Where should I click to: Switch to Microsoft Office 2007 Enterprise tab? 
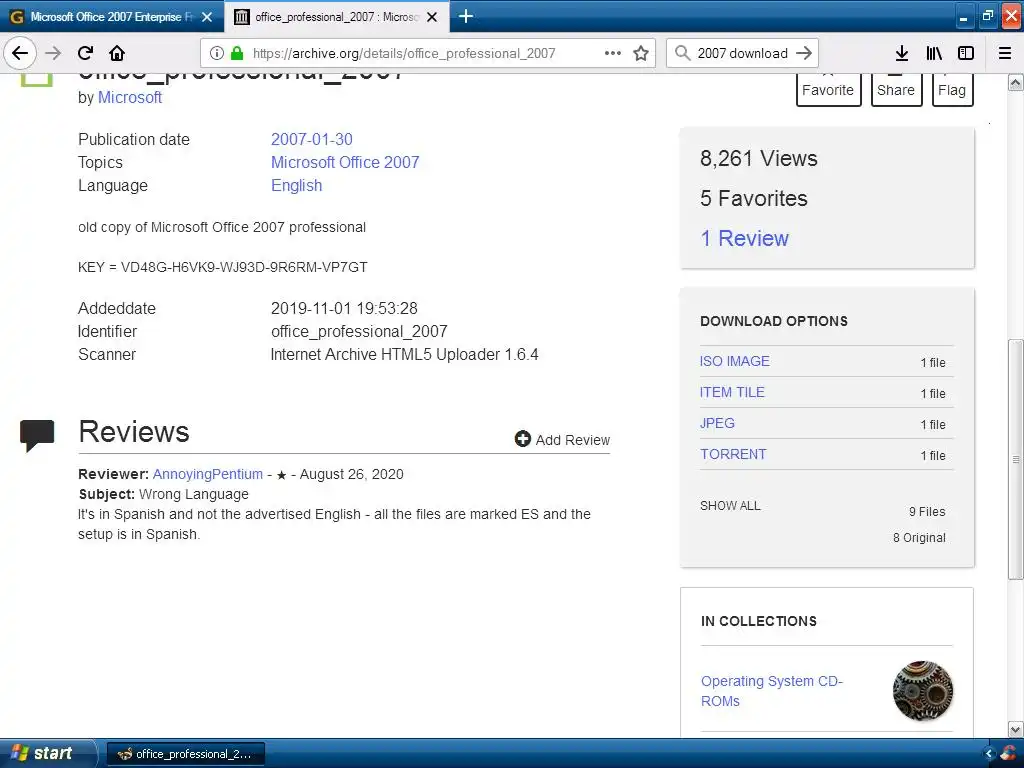click(112, 17)
